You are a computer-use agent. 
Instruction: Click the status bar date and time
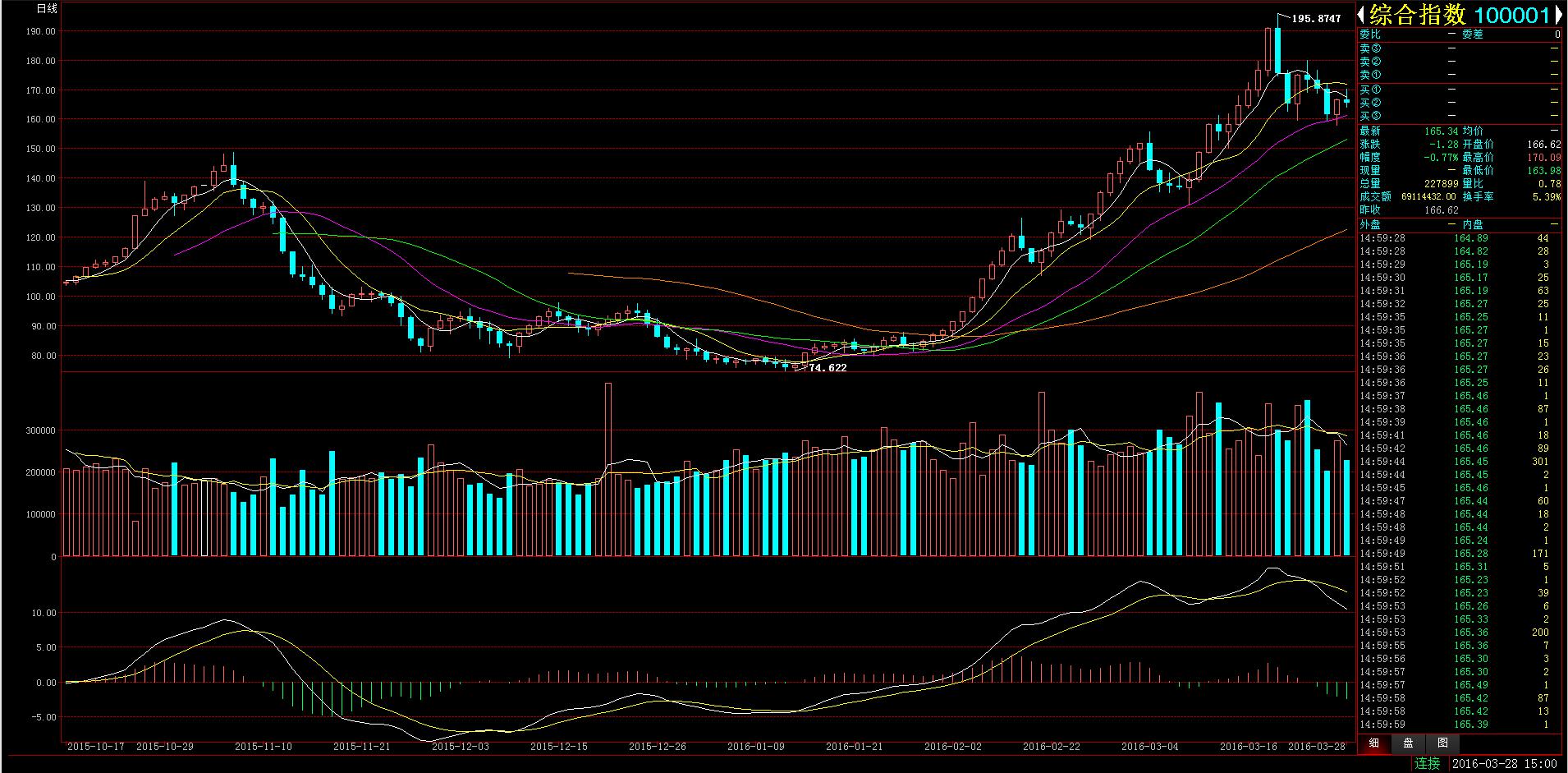1506,763
